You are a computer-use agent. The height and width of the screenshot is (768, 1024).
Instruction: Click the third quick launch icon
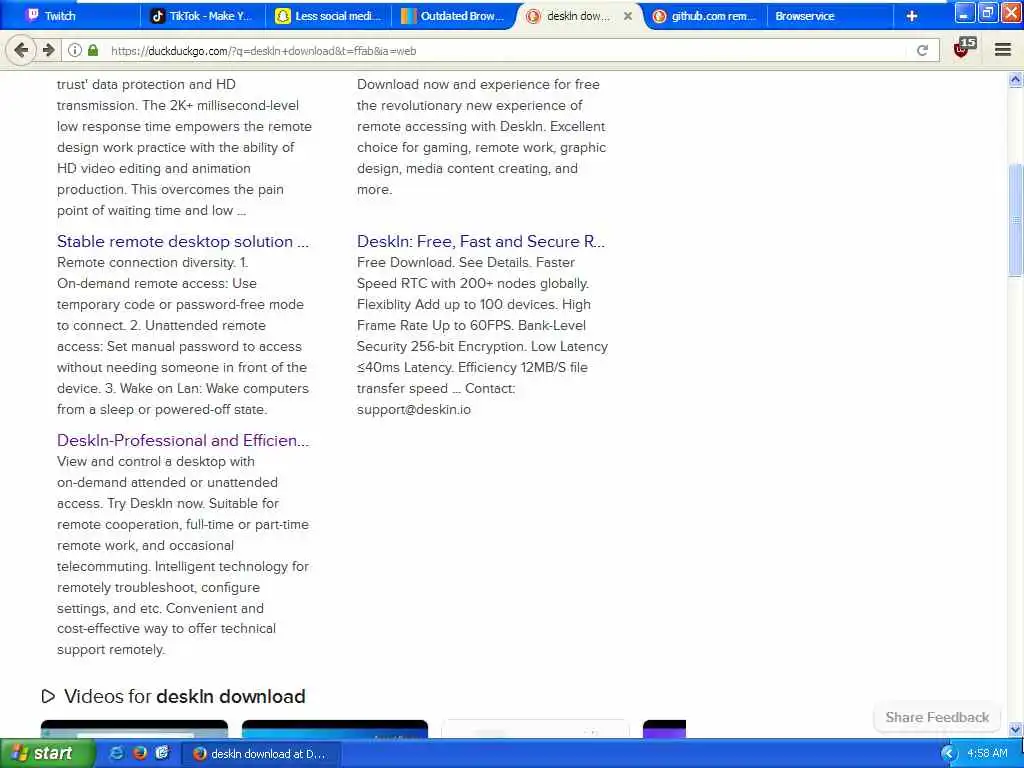click(162, 753)
